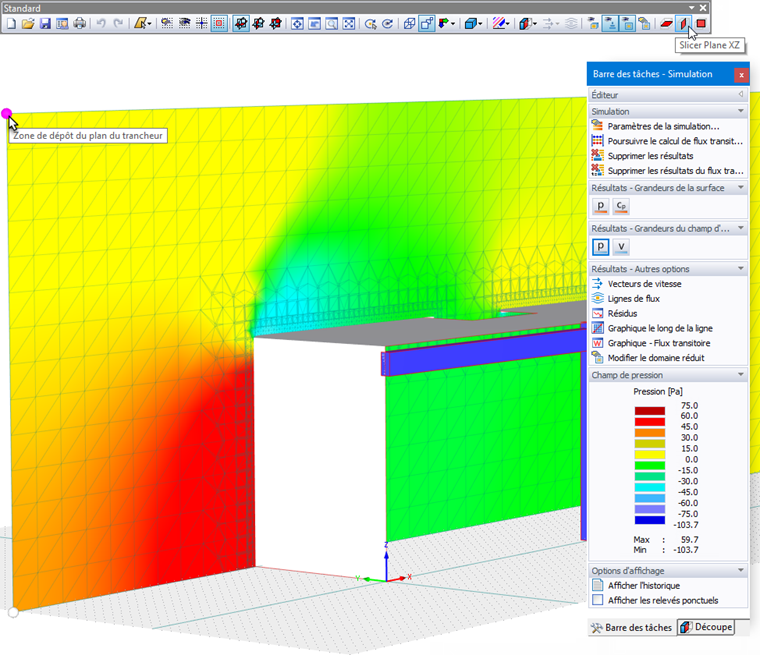Click the wireframe cube display icon
Viewport: 760px width, 655px height.
[409, 24]
